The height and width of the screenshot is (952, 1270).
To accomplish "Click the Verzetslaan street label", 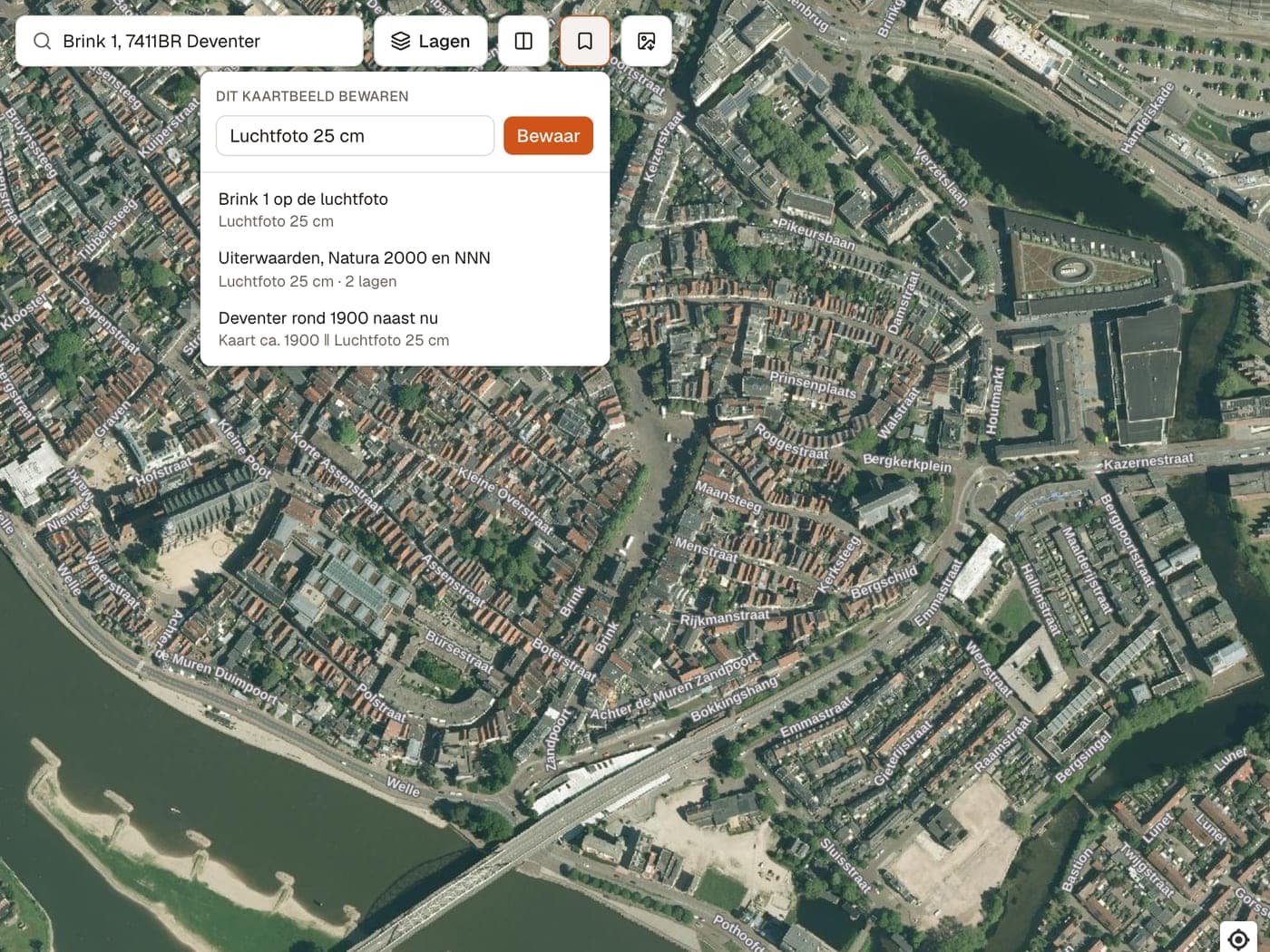I will (941, 177).
